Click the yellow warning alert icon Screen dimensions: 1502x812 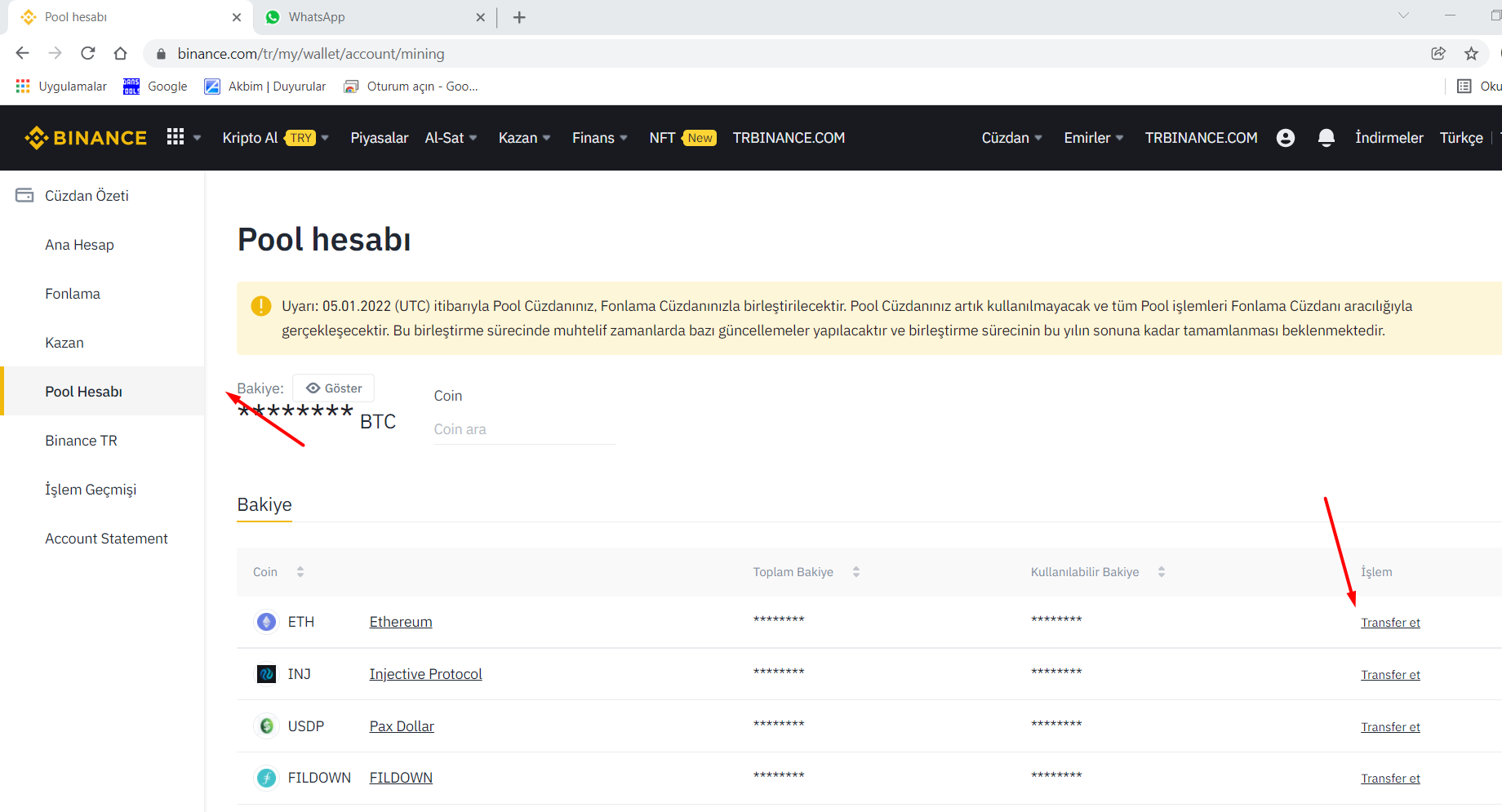260,306
